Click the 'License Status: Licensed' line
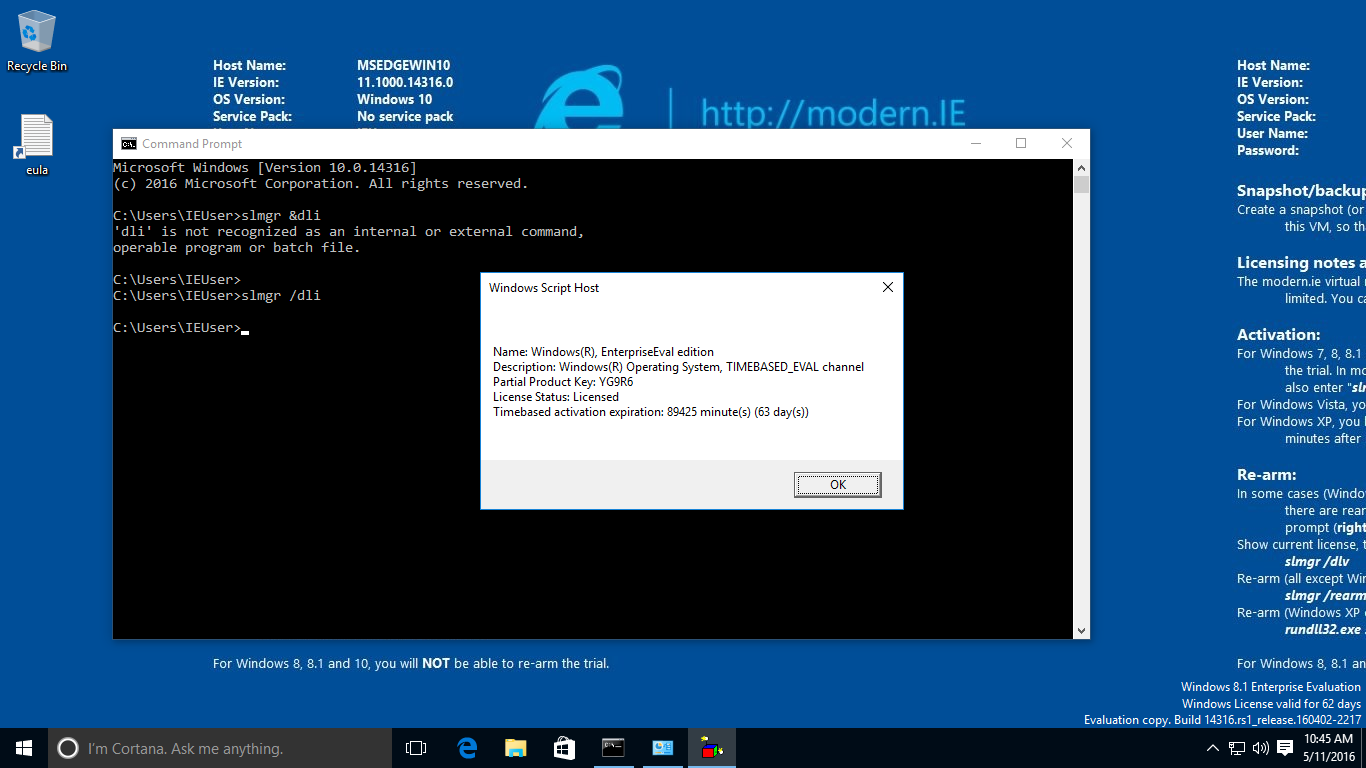The width and height of the screenshot is (1366, 768). click(556, 397)
